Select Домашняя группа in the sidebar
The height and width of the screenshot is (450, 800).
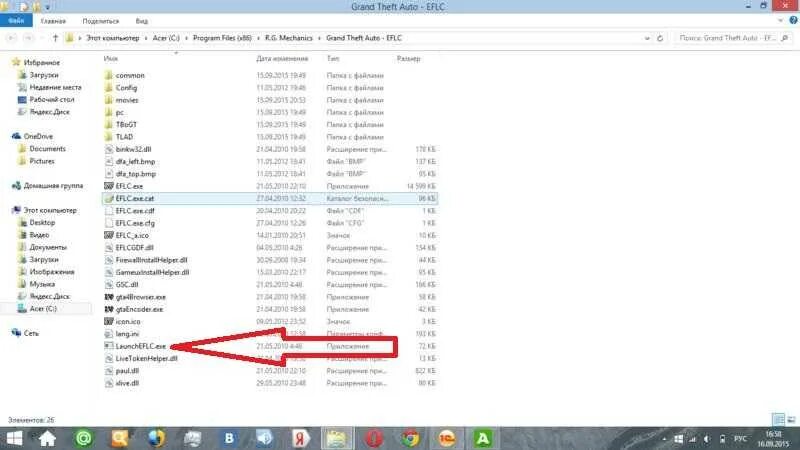[x=53, y=186]
